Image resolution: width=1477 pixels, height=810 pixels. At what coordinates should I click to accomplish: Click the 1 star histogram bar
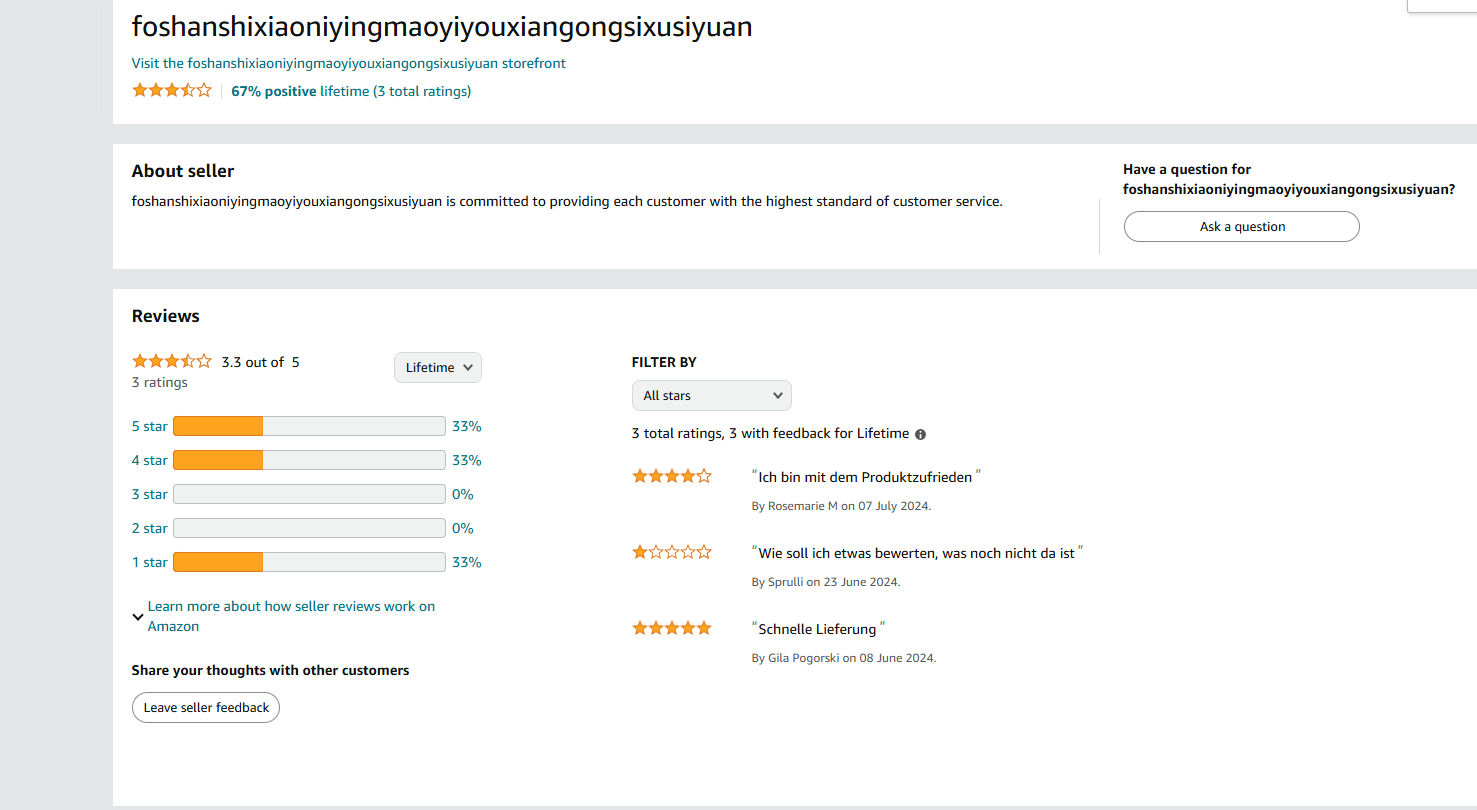309,563
